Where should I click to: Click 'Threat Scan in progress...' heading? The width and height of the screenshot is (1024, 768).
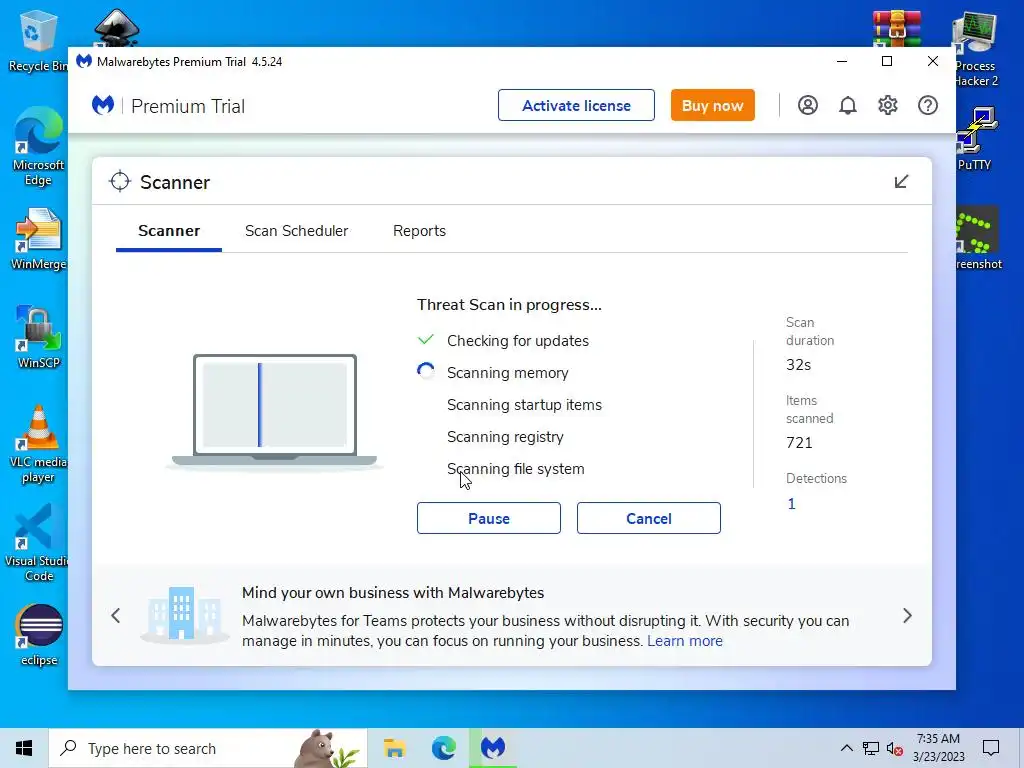point(509,305)
